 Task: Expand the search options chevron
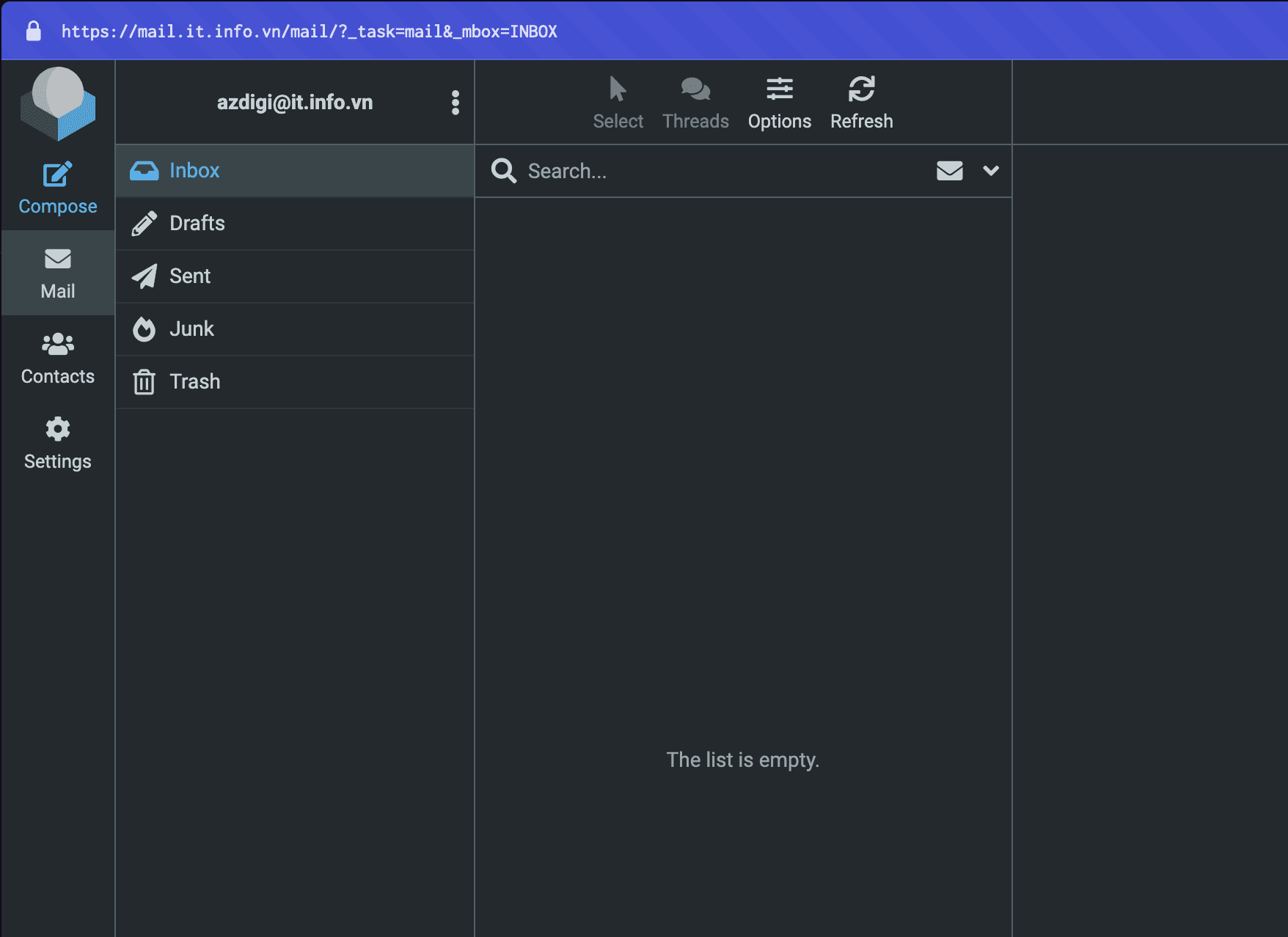[991, 171]
